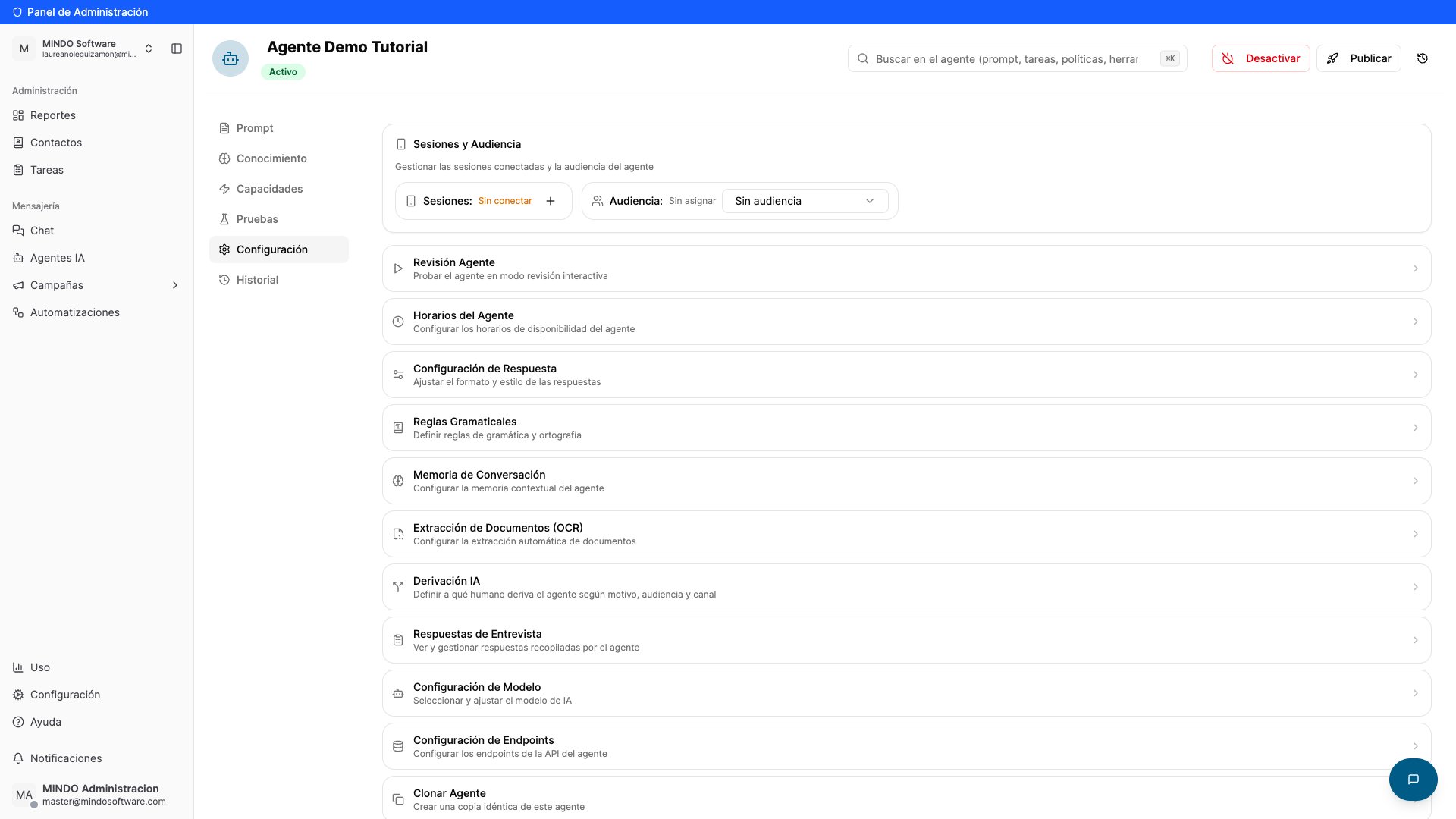Select the agent Configuración tab
The height and width of the screenshot is (819, 1456).
279,249
